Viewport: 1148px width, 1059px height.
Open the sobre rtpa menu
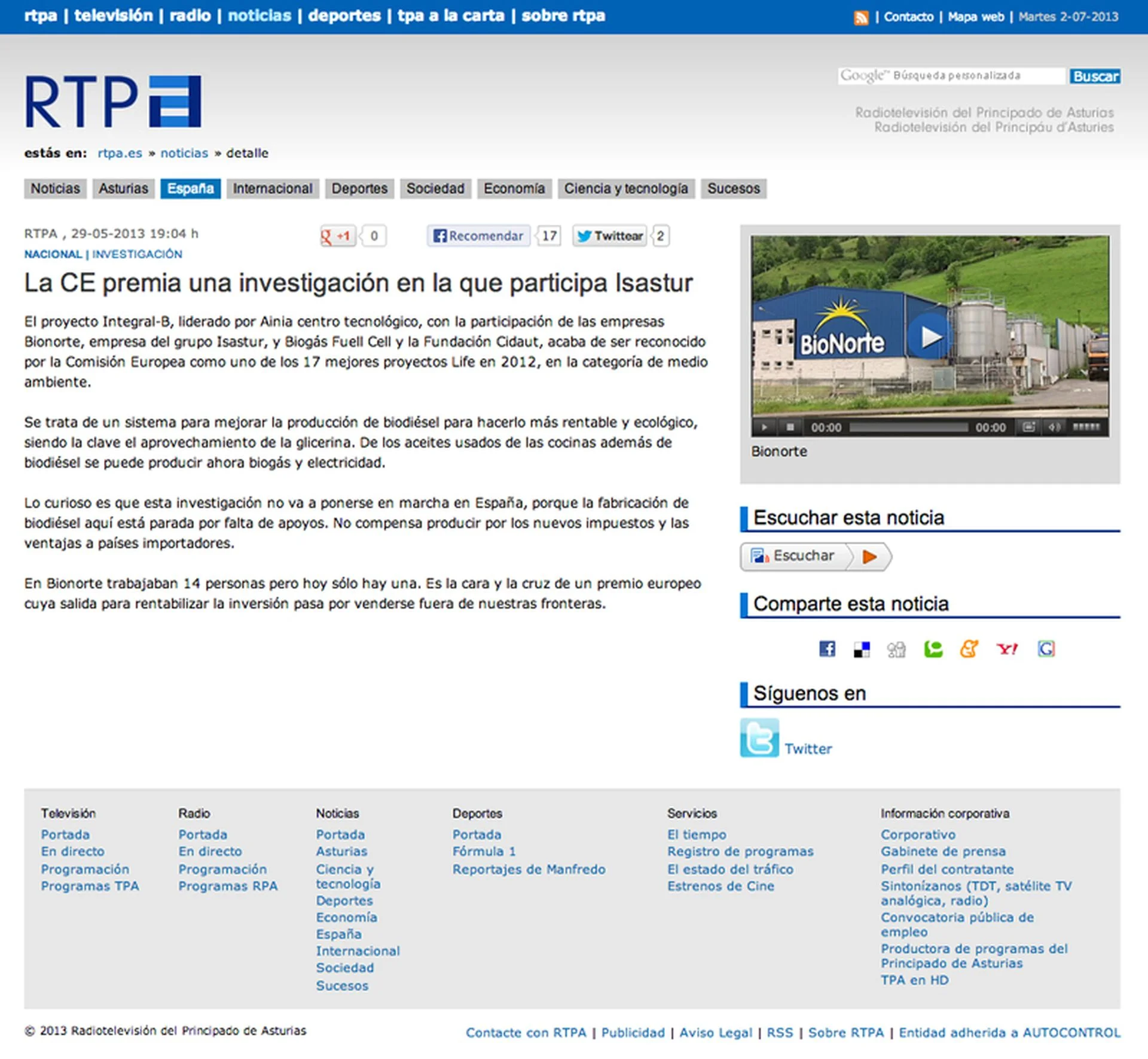pyautogui.click(x=563, y=16)
